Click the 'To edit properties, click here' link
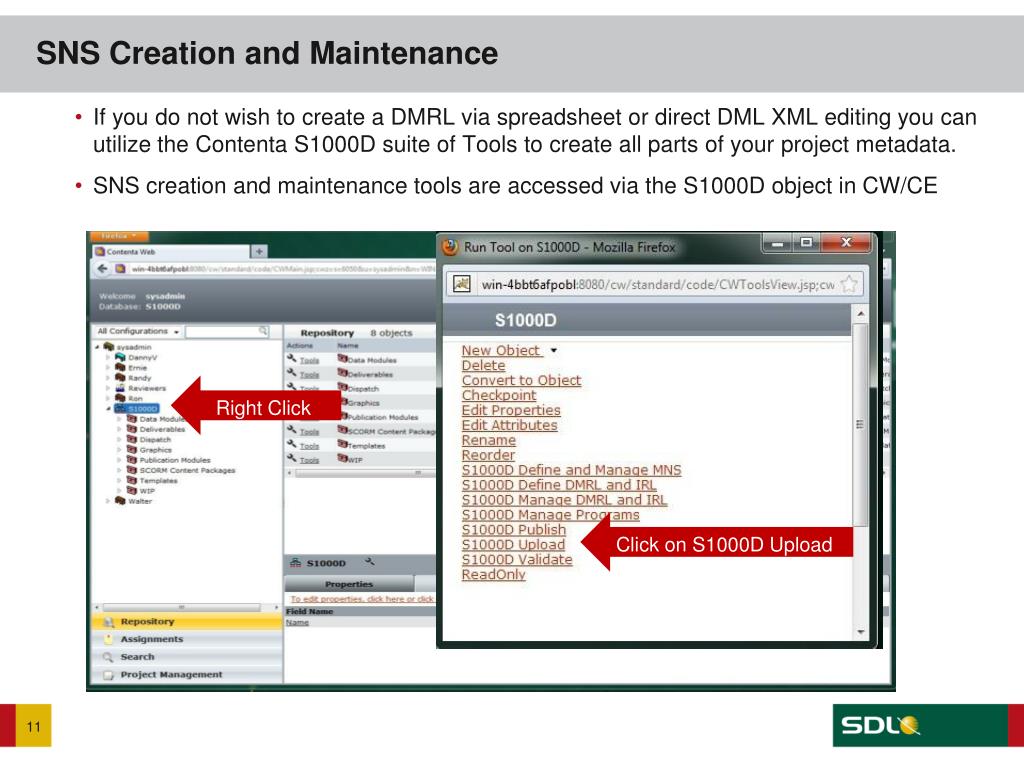1024x768 pixels. pos(362,599)
